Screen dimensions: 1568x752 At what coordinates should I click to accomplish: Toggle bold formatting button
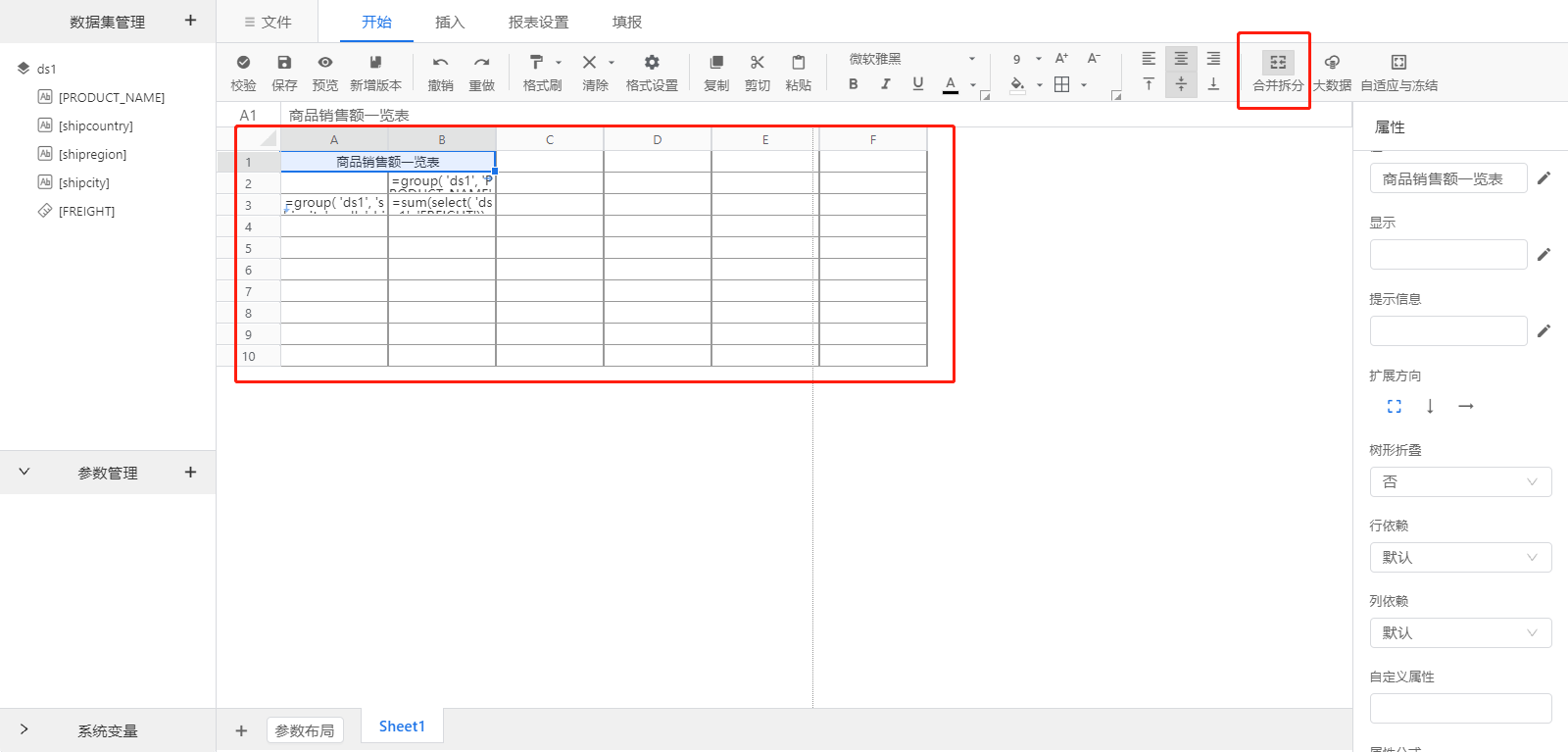(x=854, y=84)
